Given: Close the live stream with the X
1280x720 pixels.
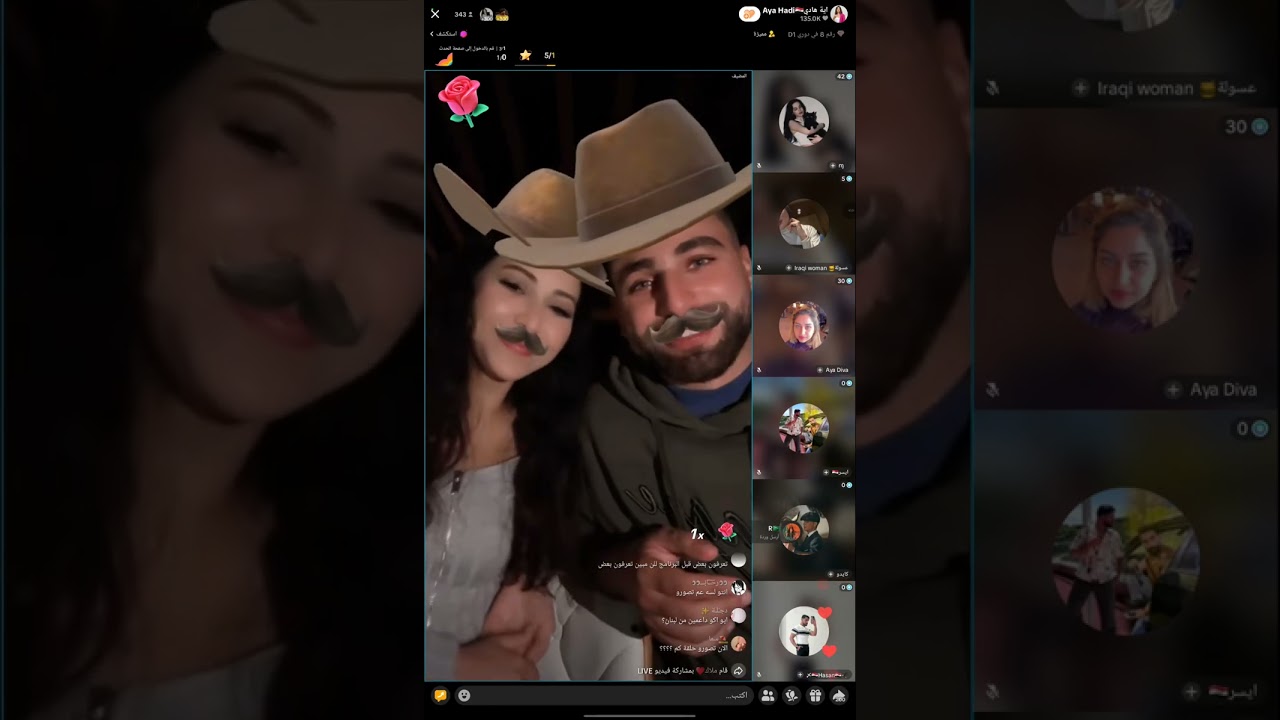Looking at the screenshot, I should coord(435,14).
